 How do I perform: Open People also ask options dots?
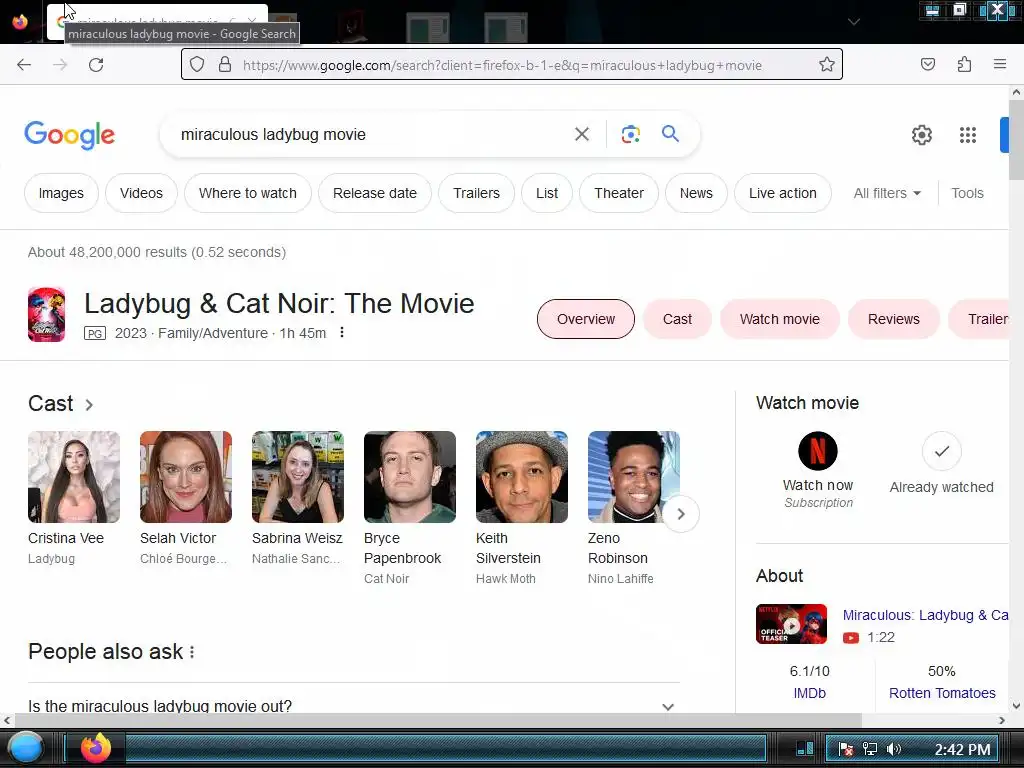(192, 652)
